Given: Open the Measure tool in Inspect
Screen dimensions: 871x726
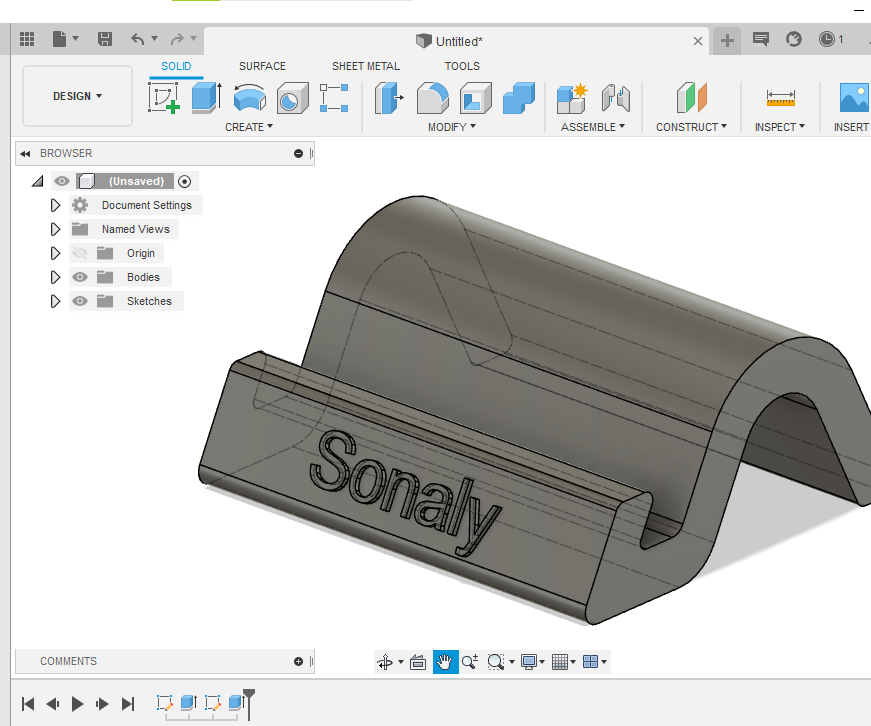Looking at the screenshot, I should (780, 98).
